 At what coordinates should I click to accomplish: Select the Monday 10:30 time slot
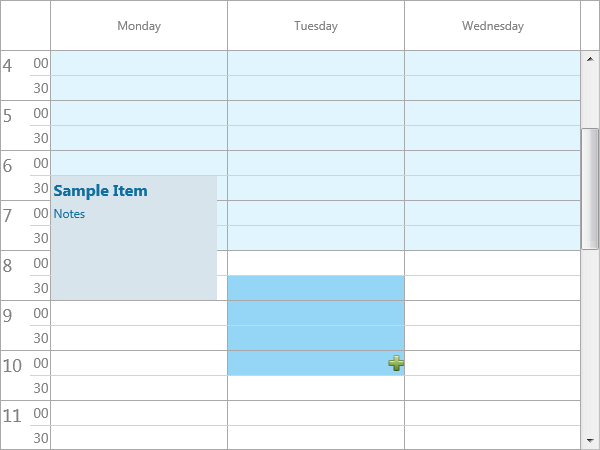click(x=139, y=388)
